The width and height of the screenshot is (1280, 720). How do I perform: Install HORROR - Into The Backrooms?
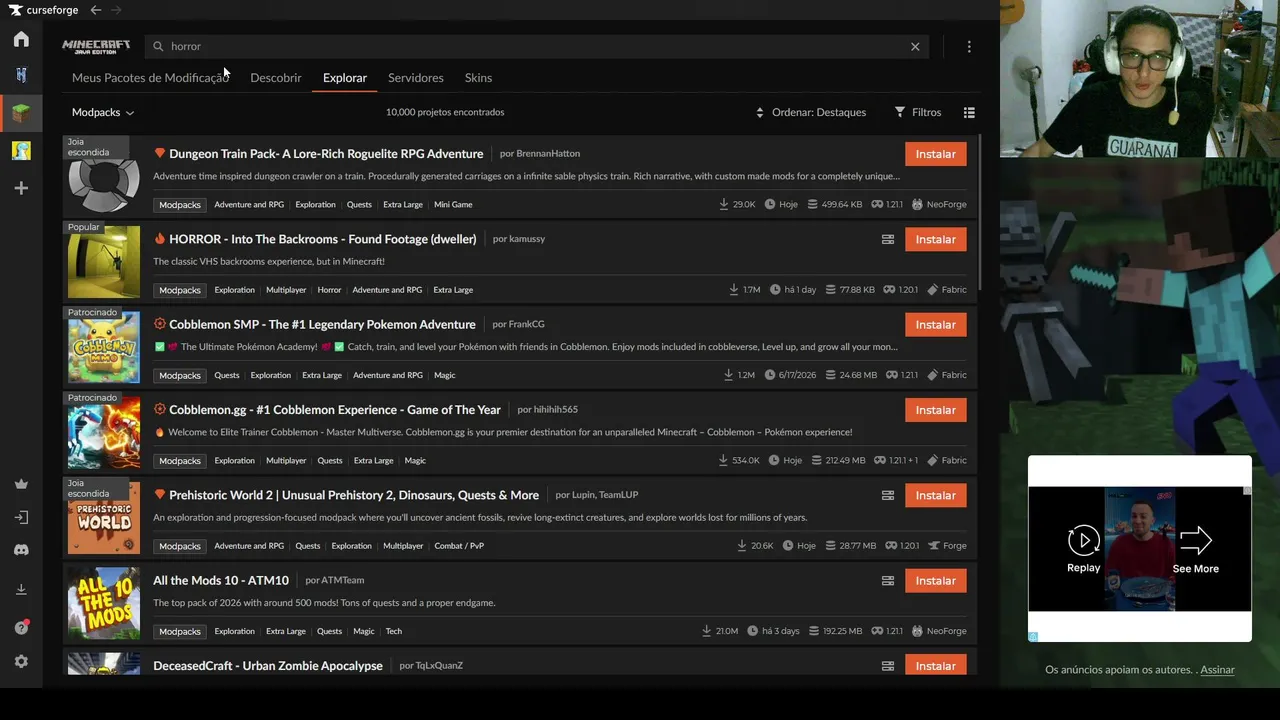click(x=936, y=240)
